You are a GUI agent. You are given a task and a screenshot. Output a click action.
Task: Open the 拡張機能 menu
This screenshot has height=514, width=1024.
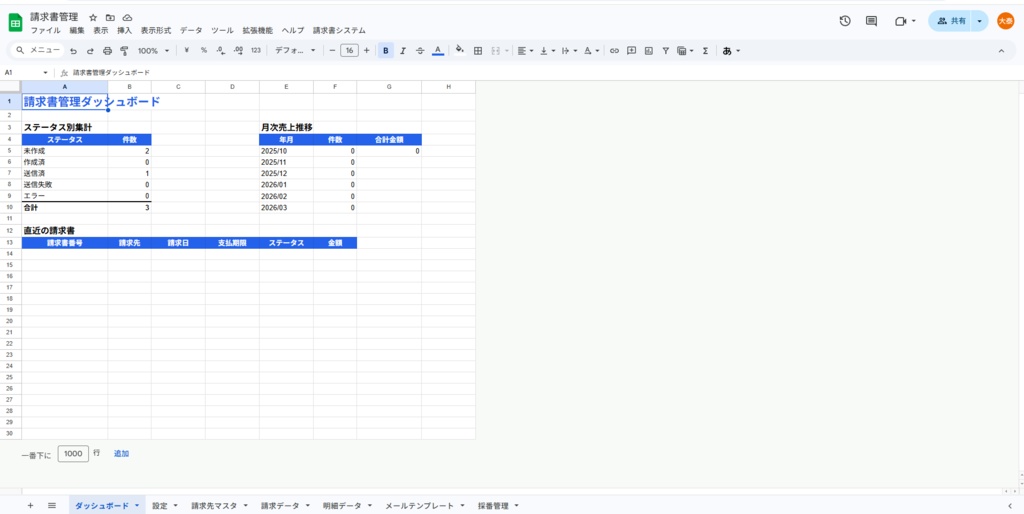pos(257,31)
